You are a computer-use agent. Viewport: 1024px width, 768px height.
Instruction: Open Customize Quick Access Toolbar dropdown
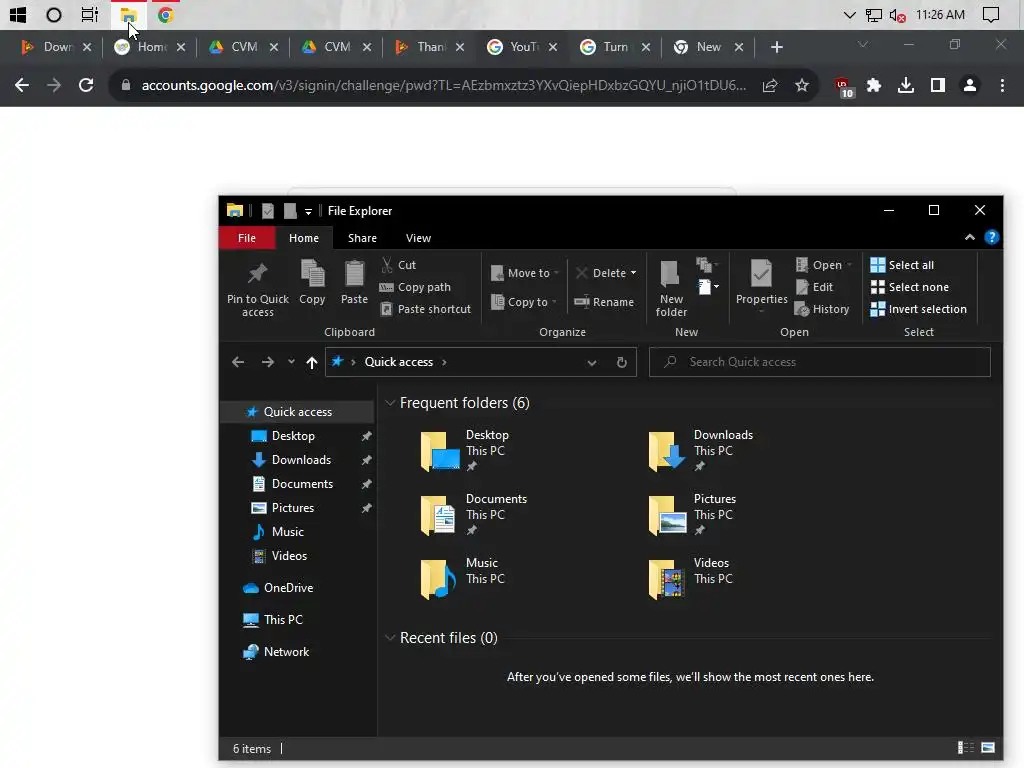pos(308,211)
